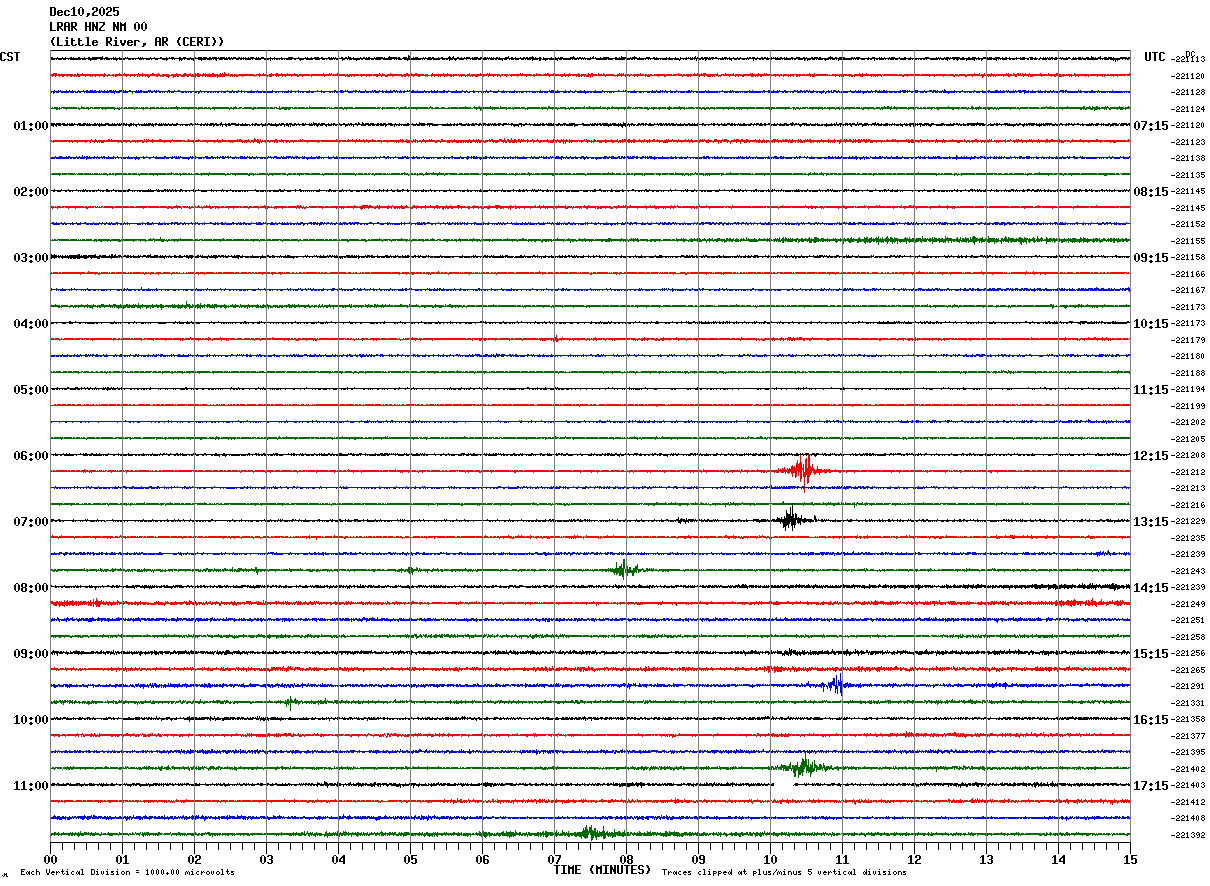The image size is (1210, 886).
Task: Select the 06:00 CST time label
Action: (x=31, y=455)
